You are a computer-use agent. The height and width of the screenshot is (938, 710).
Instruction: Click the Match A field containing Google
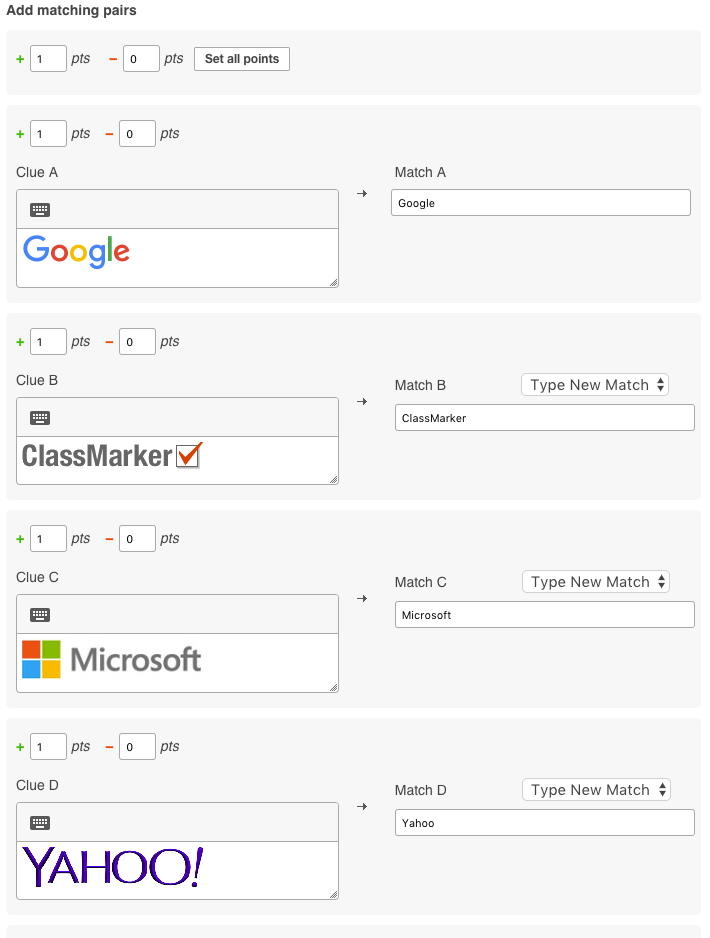(540, 203)
